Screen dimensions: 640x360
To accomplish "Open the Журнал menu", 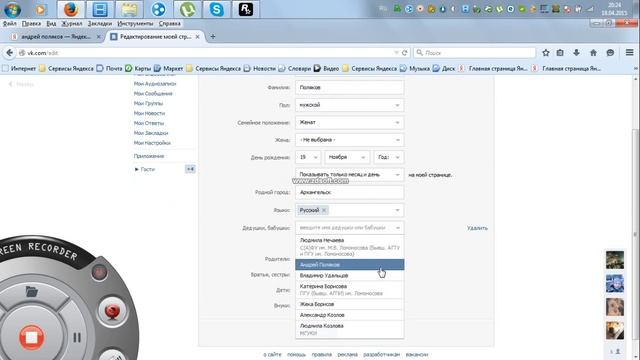I will pyautogui.click(x=72, y=24).
